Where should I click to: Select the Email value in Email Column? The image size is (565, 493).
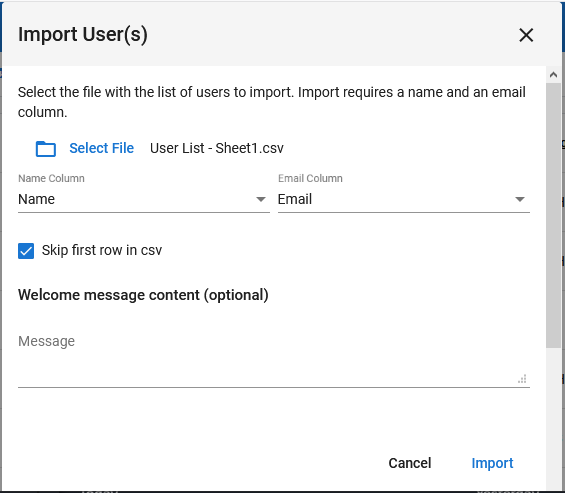pyautogui.click(x=295, y=199)
